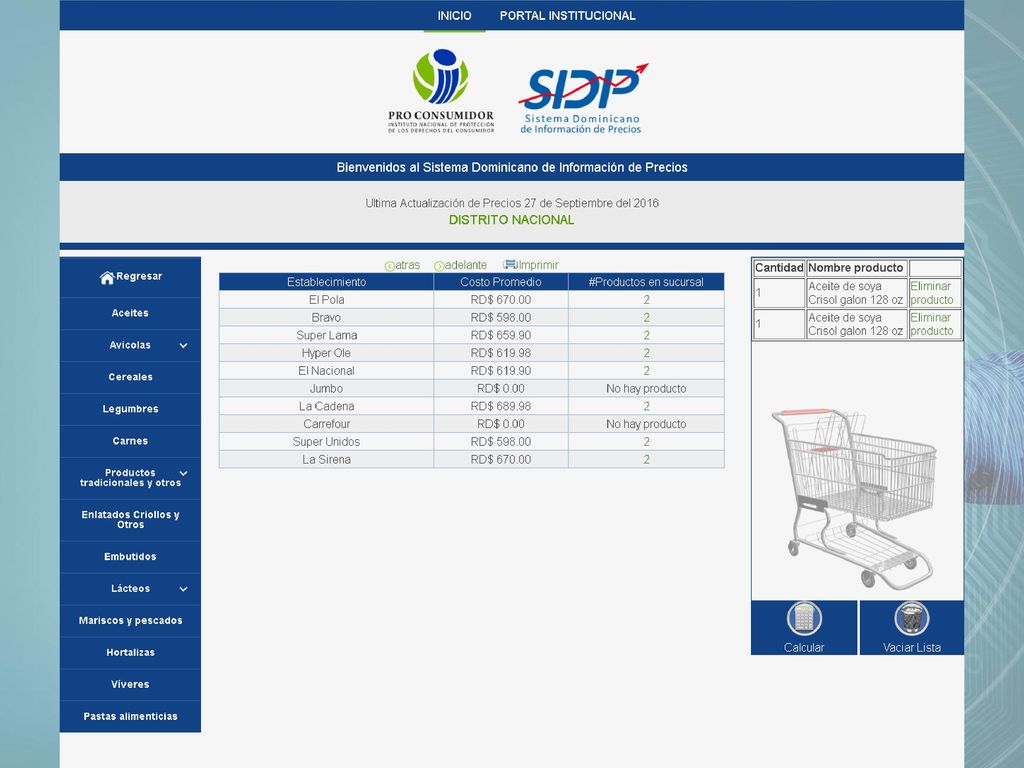The image size is (1024, 768).
Task: Click Avicolas menu label
Action: coord(130,345)
